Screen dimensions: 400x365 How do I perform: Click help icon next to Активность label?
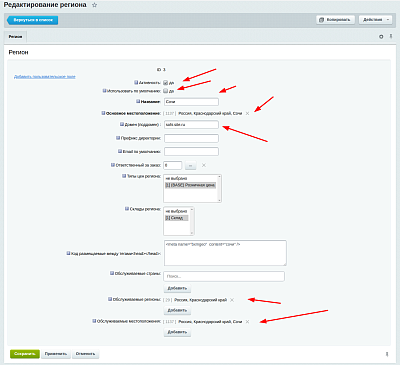pyautogui.click(x=136, y=82)
